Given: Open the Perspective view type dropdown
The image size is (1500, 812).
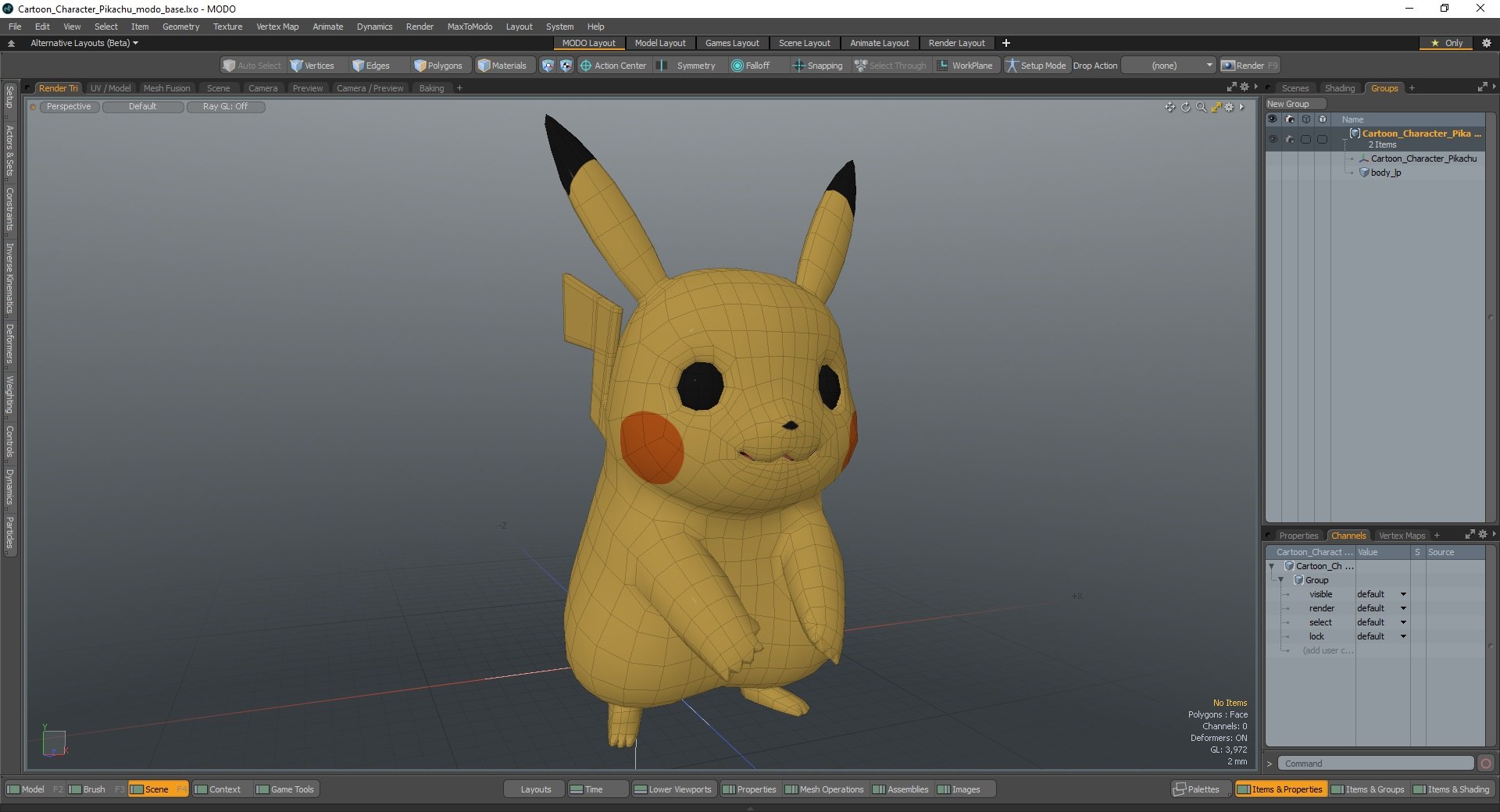Looking at the screenshot, I should tap(68, 107).
